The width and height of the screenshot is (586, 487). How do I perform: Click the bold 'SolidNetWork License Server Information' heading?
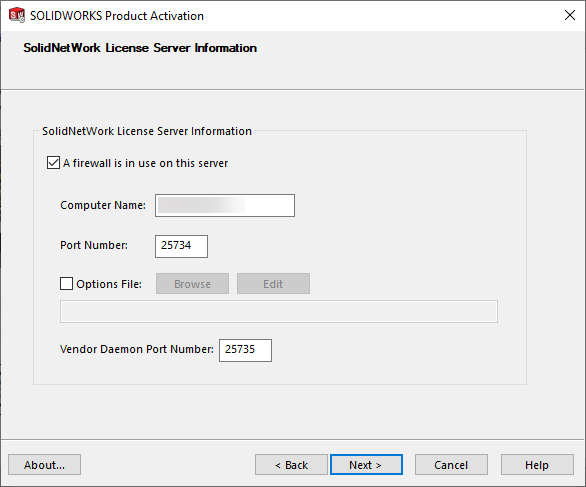point(140,48)
